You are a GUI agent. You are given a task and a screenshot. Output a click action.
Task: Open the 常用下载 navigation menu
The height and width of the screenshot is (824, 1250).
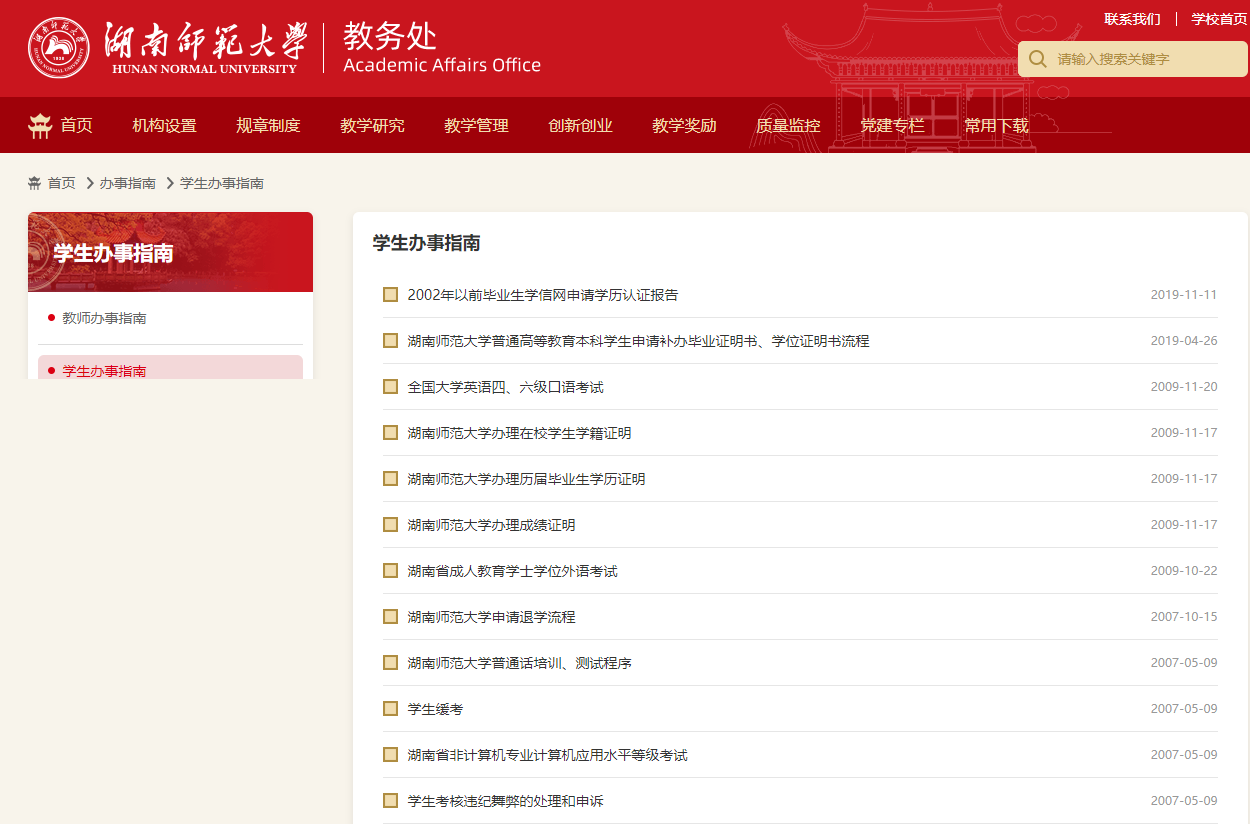(x=996, y=125)
